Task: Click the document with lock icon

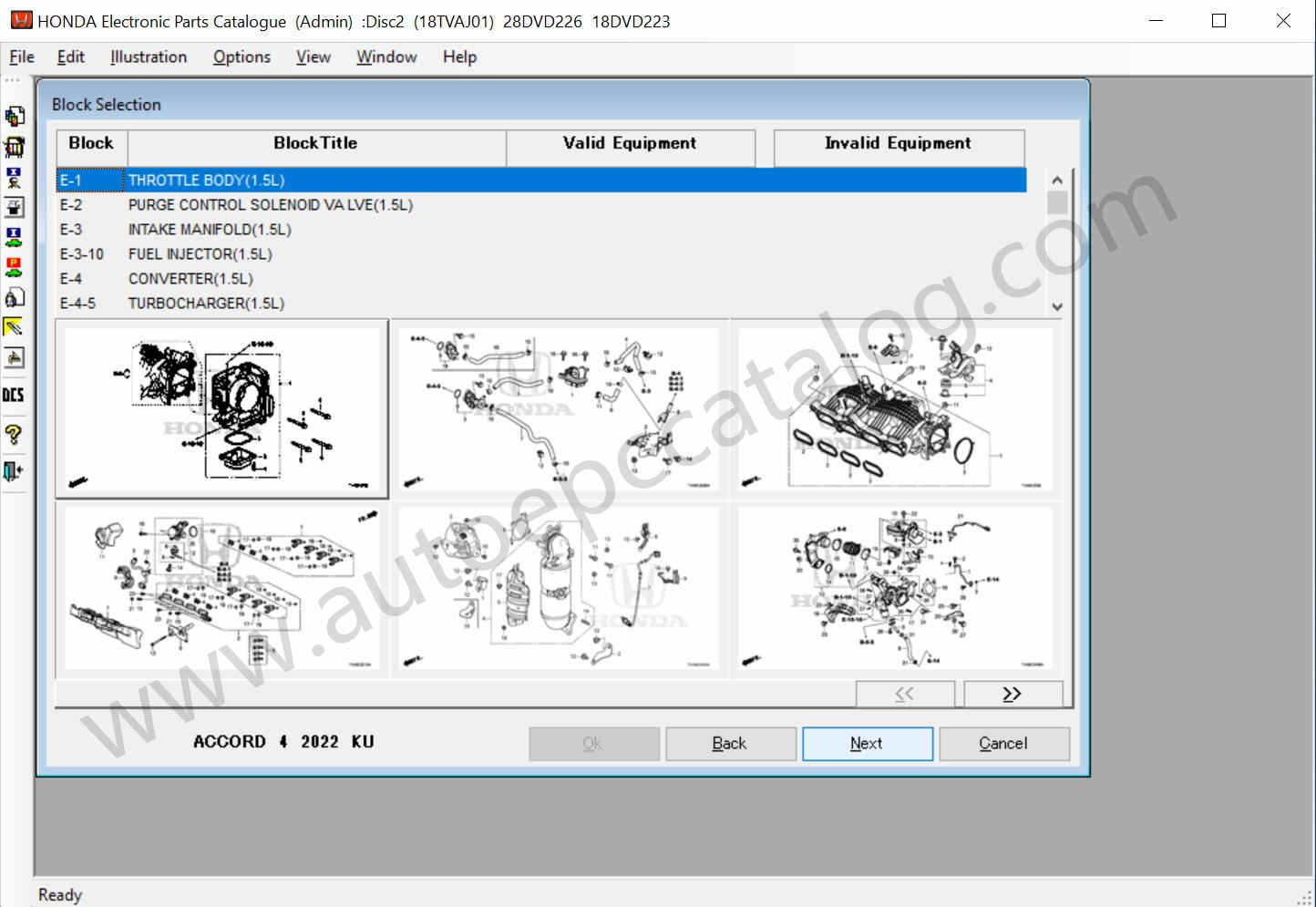Action: point(14,297)
